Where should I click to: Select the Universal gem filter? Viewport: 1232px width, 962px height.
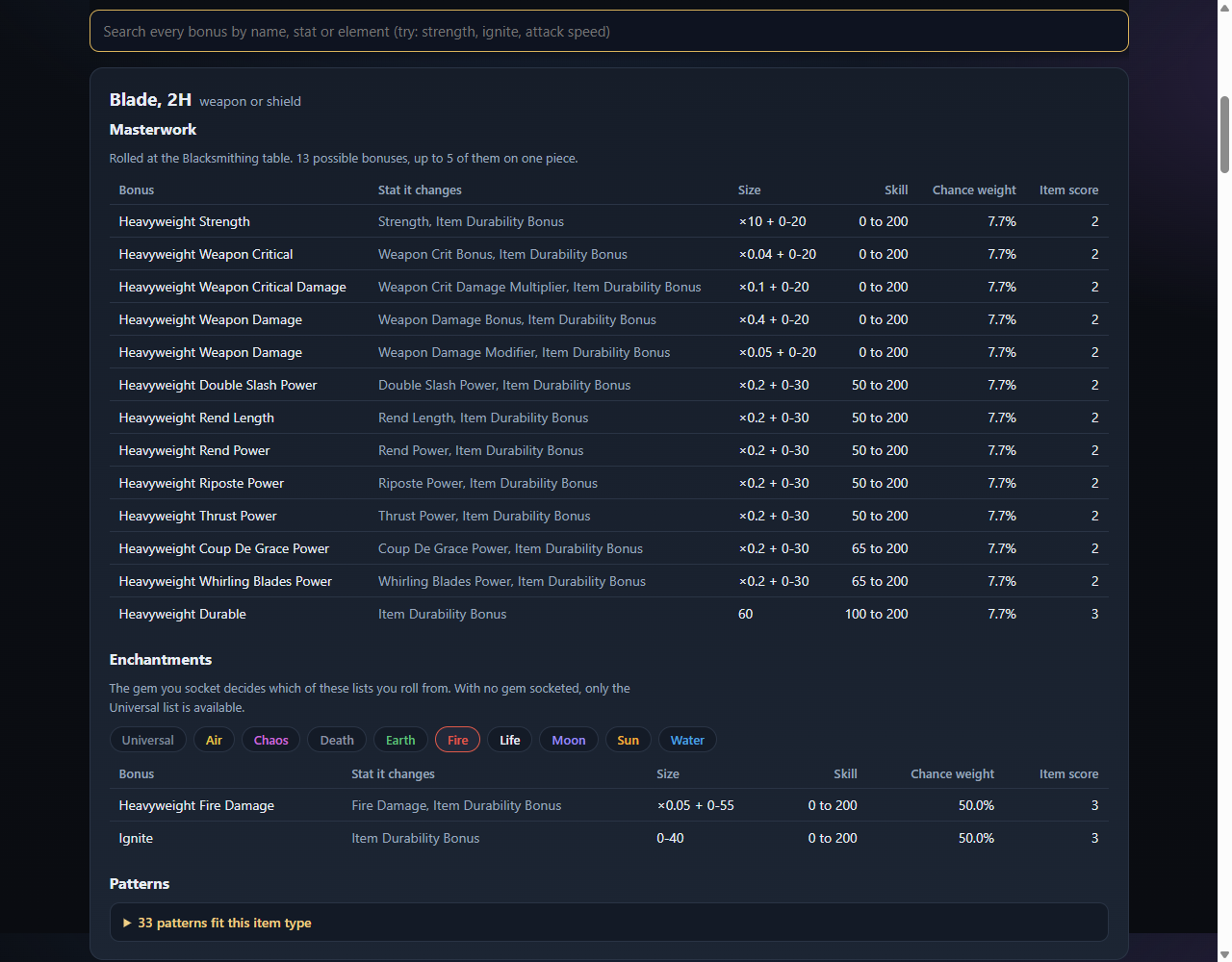pyautogui.click(x=147, y=740)
